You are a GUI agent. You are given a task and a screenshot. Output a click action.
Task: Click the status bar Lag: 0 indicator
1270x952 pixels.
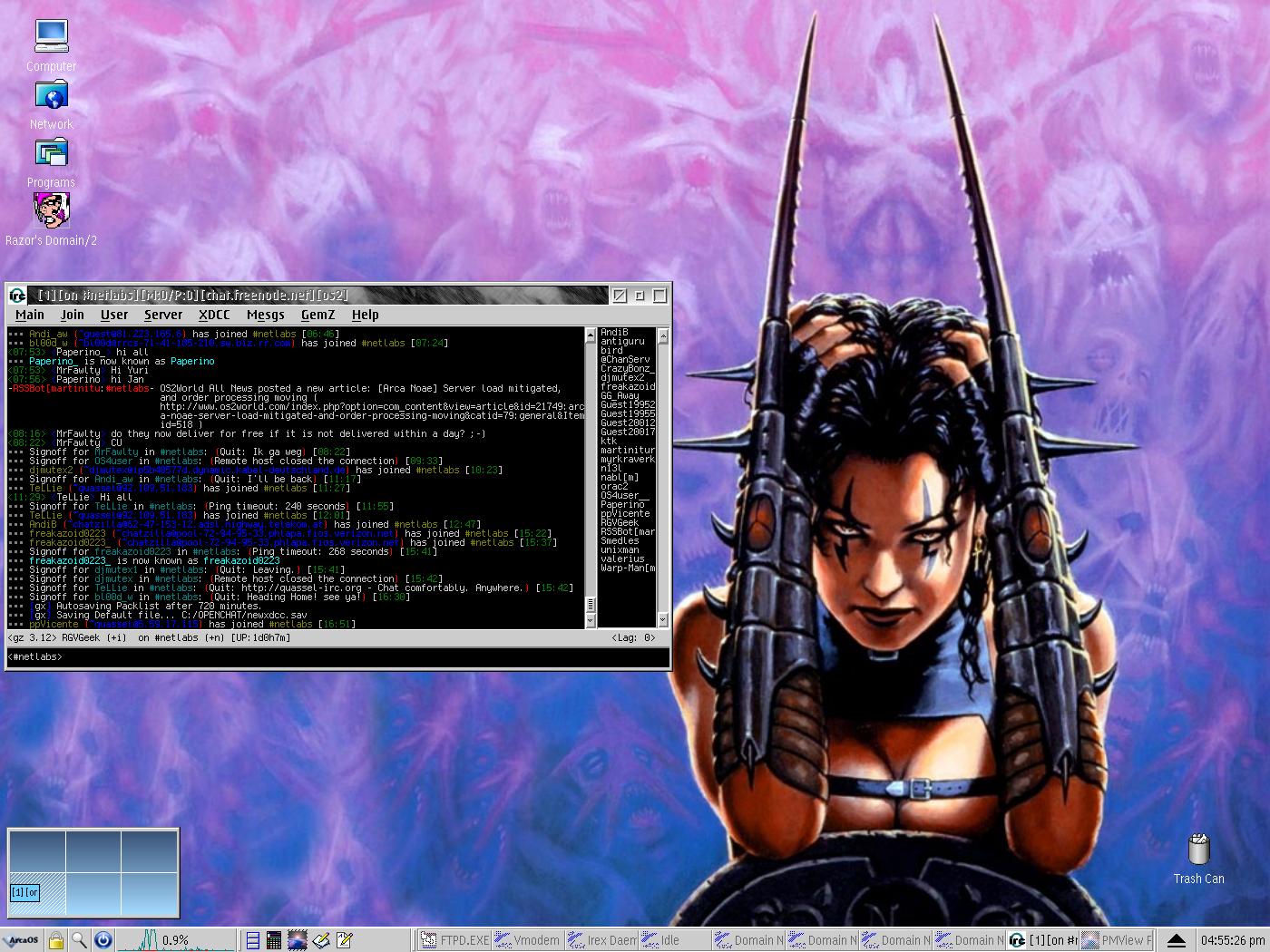click(x=633, y=637)
